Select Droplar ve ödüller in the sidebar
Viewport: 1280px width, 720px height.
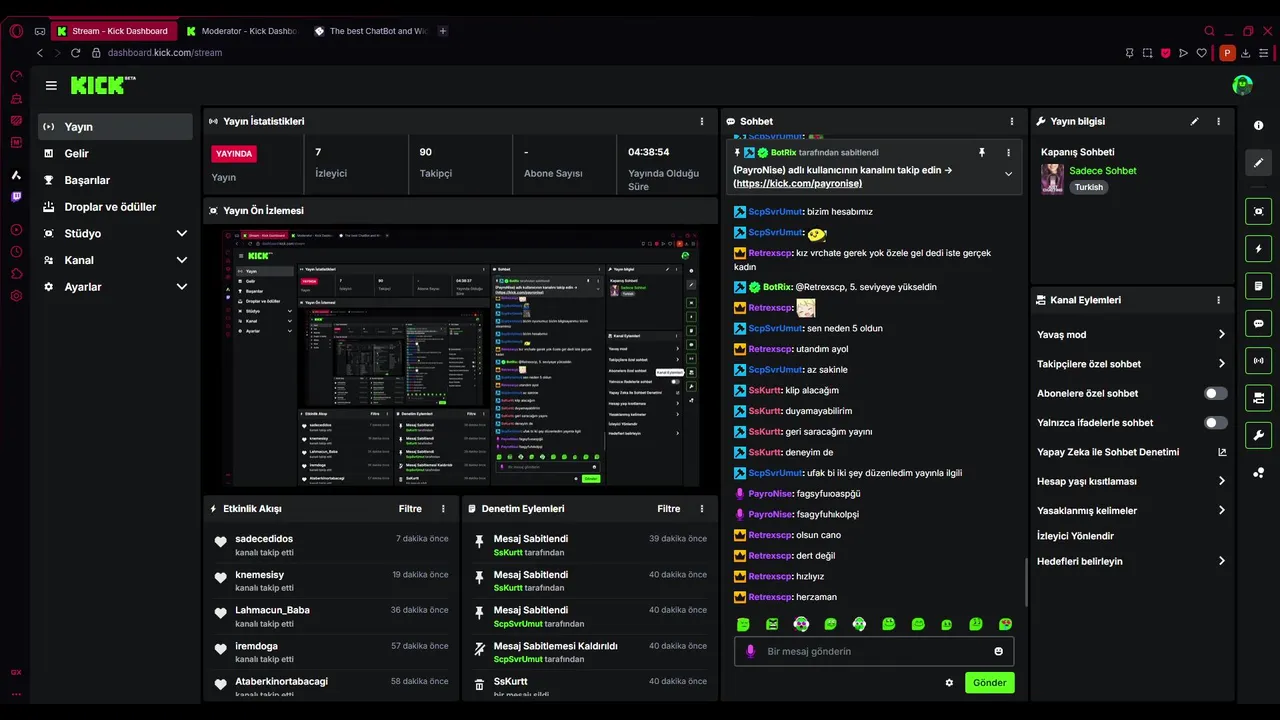click(x=115, y=207)
